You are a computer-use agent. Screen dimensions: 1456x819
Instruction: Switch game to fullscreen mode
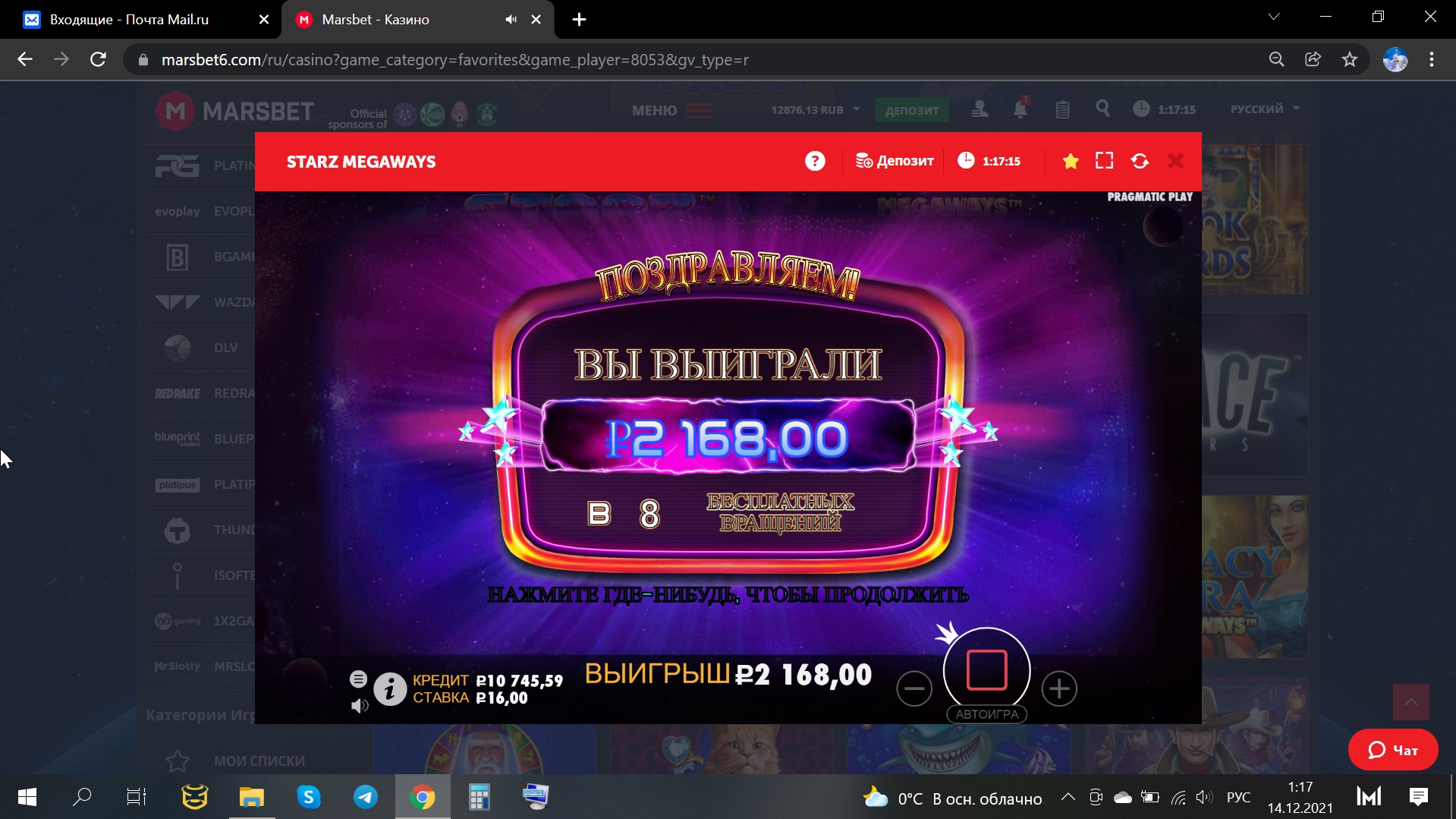coord(1105,161)
